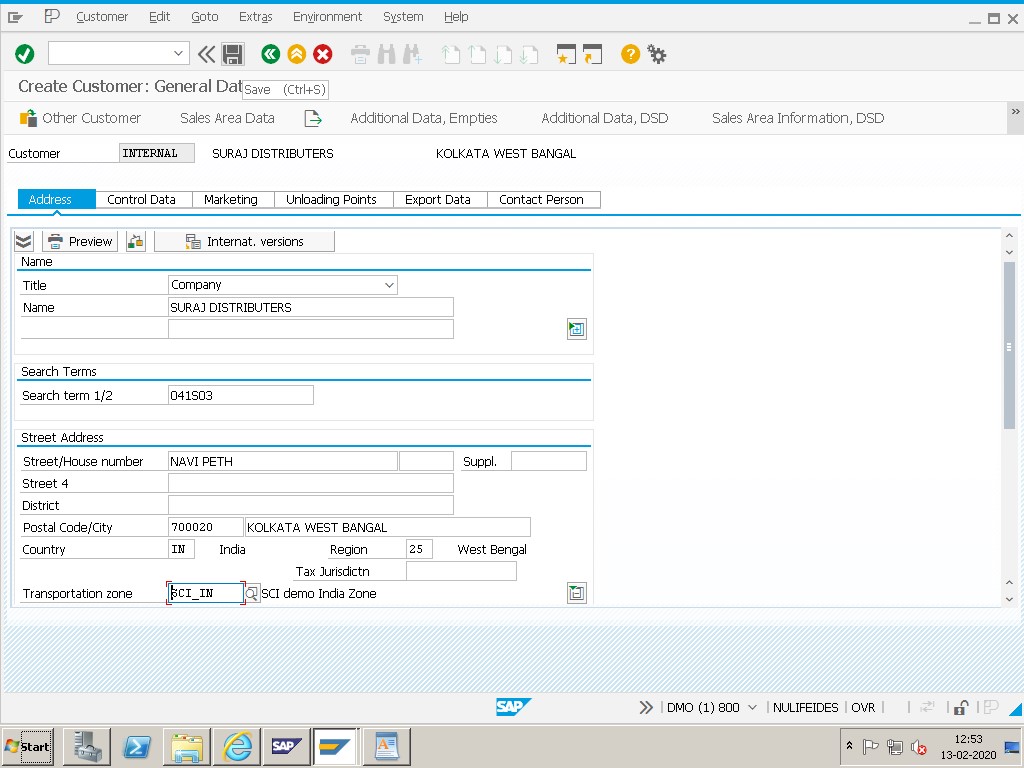Click the red Cancel icon
The height and width of the screenshot is (768, 1024).
click(x=323, y=54)
